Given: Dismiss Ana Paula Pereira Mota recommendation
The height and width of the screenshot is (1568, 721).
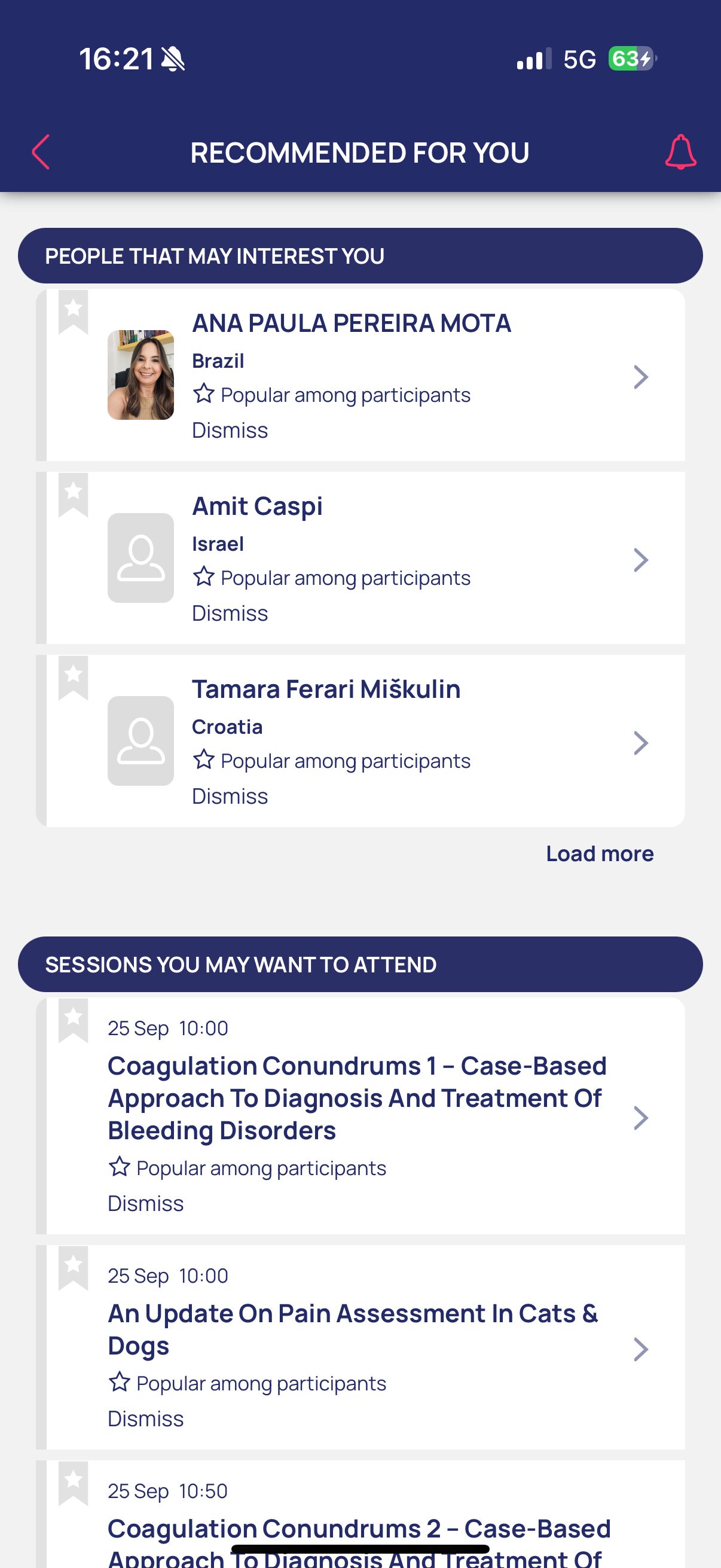Looking at the screenshot, I should 230,431.
